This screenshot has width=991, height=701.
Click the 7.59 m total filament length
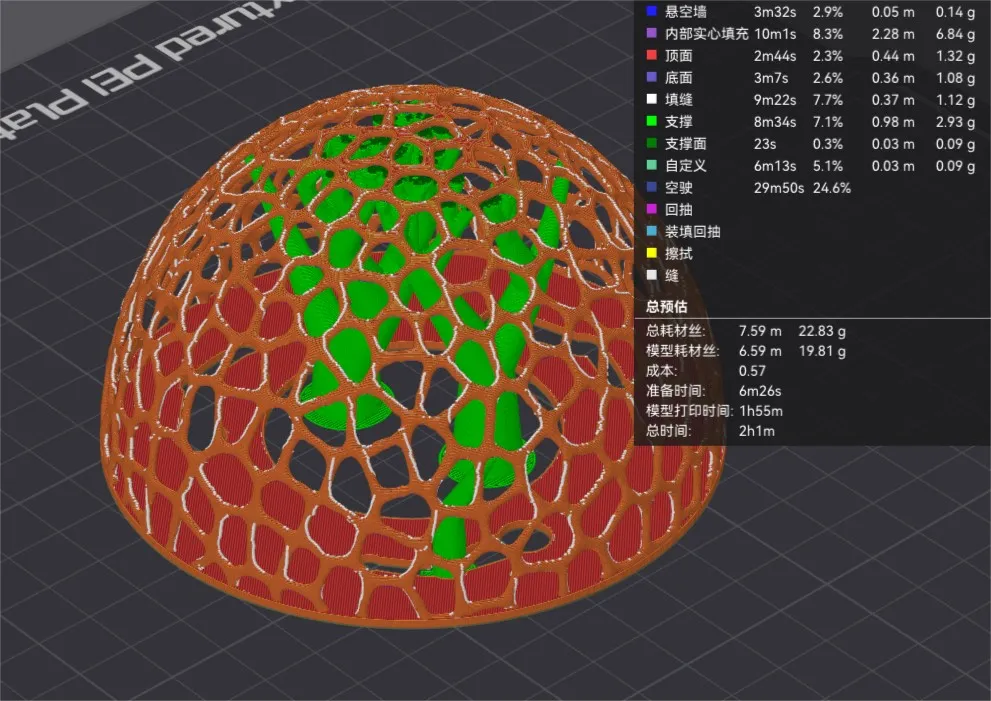click(x=760, y=331)
